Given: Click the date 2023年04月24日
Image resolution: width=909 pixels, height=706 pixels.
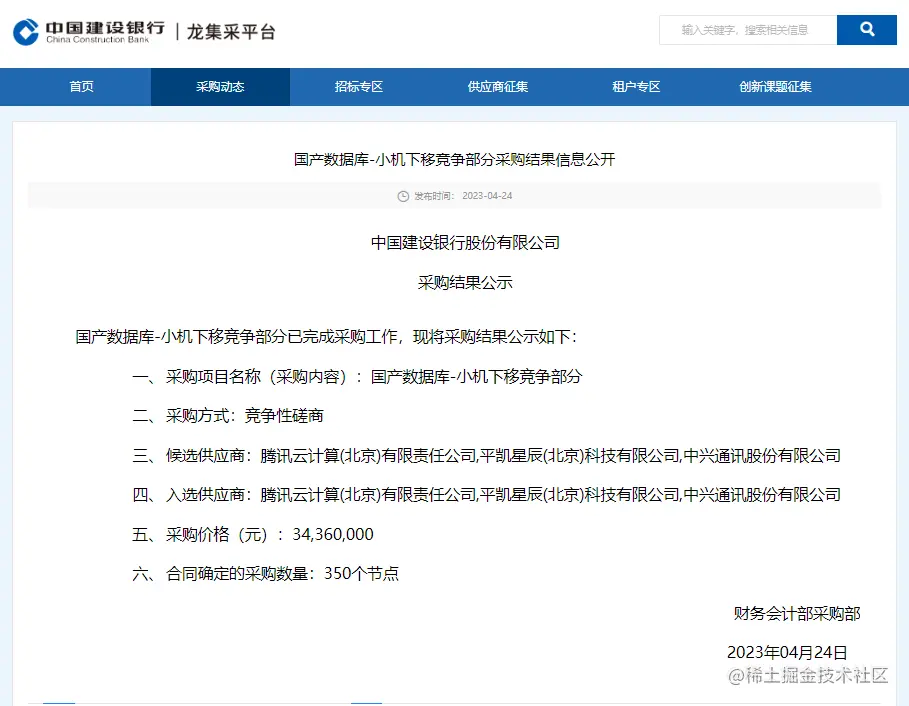Looking at the screenshot, I should pyautogui.click(x=787, y=653).
